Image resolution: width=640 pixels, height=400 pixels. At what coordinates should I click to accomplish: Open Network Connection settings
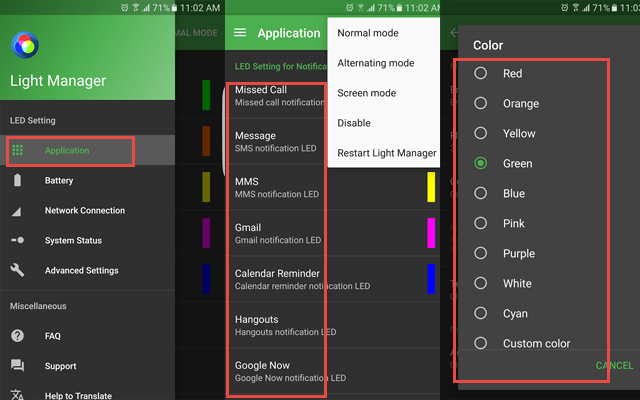87,211
